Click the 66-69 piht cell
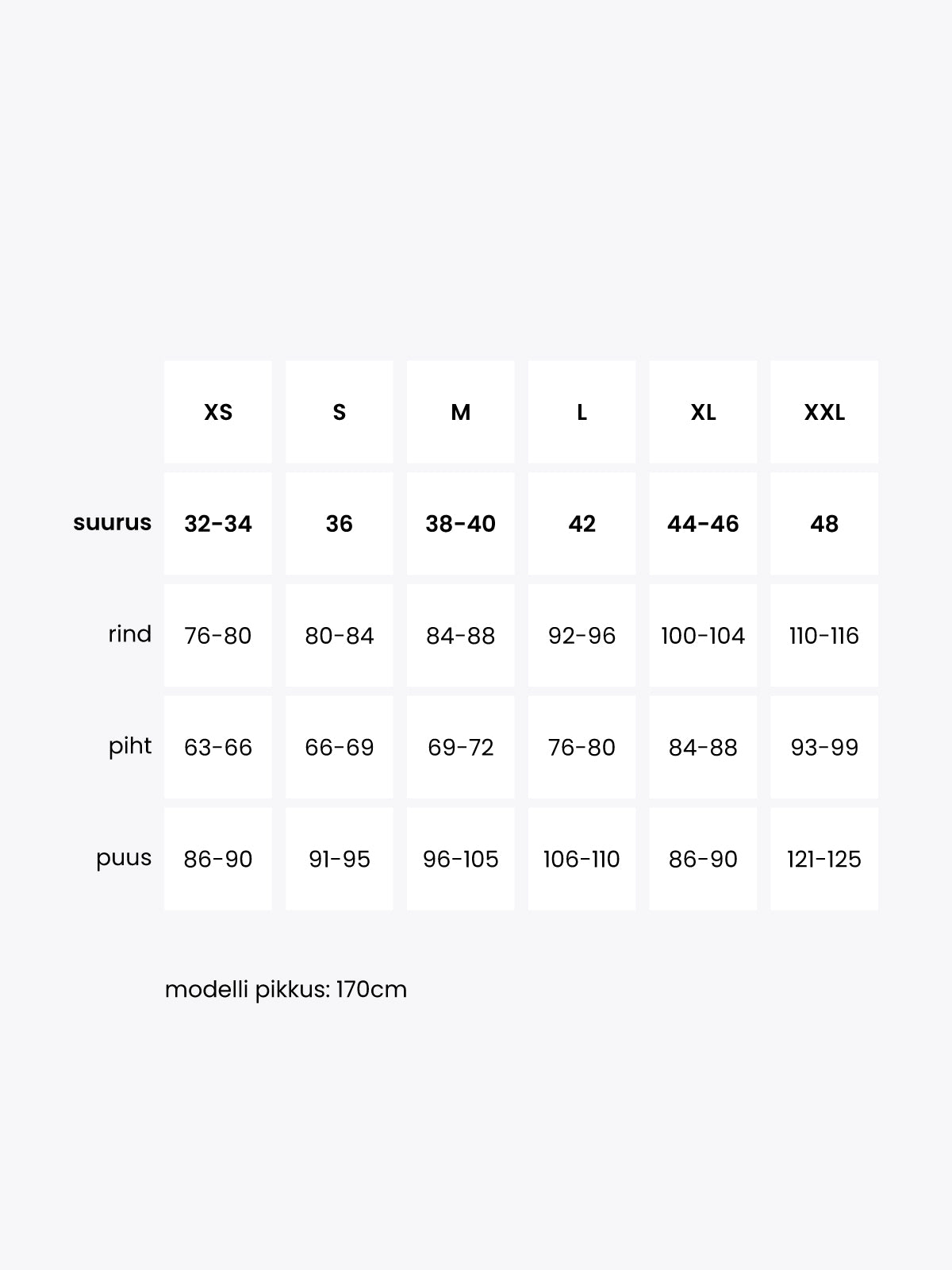The image size is (952, 1270). 340,748
